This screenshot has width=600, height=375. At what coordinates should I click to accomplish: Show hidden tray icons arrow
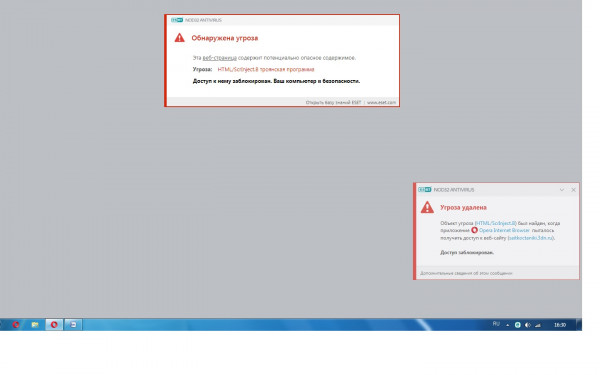[507, 325]
